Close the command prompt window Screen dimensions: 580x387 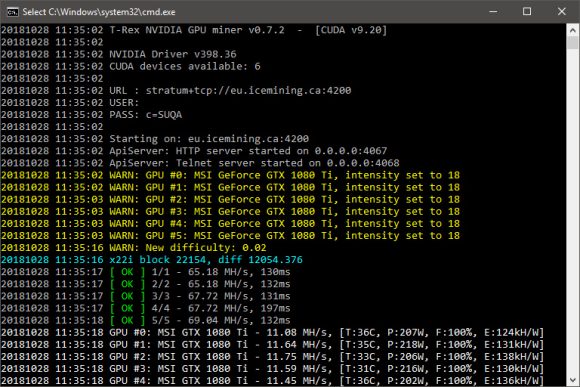click(562, 11)
